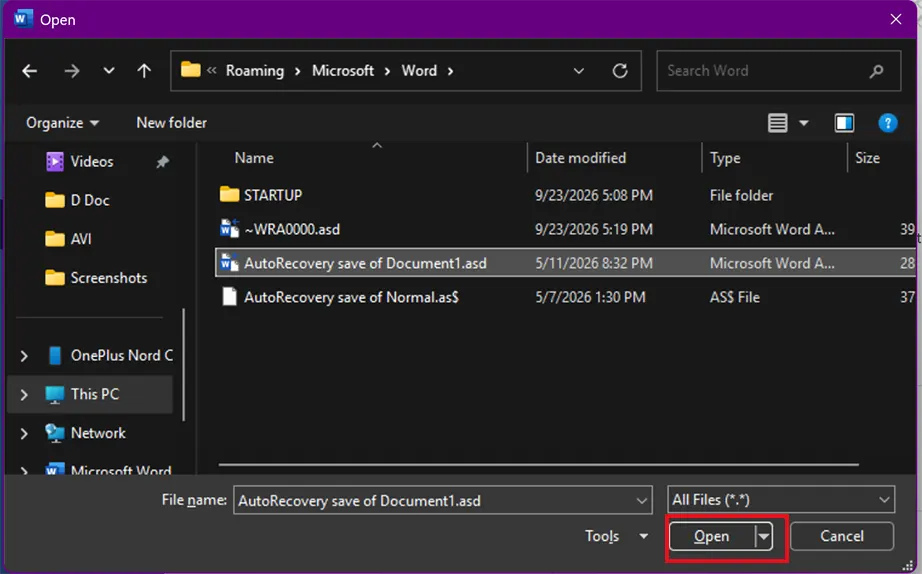Click the Word app icon in title bar
This screenshot has width=922, height=574.
(22, 19)
